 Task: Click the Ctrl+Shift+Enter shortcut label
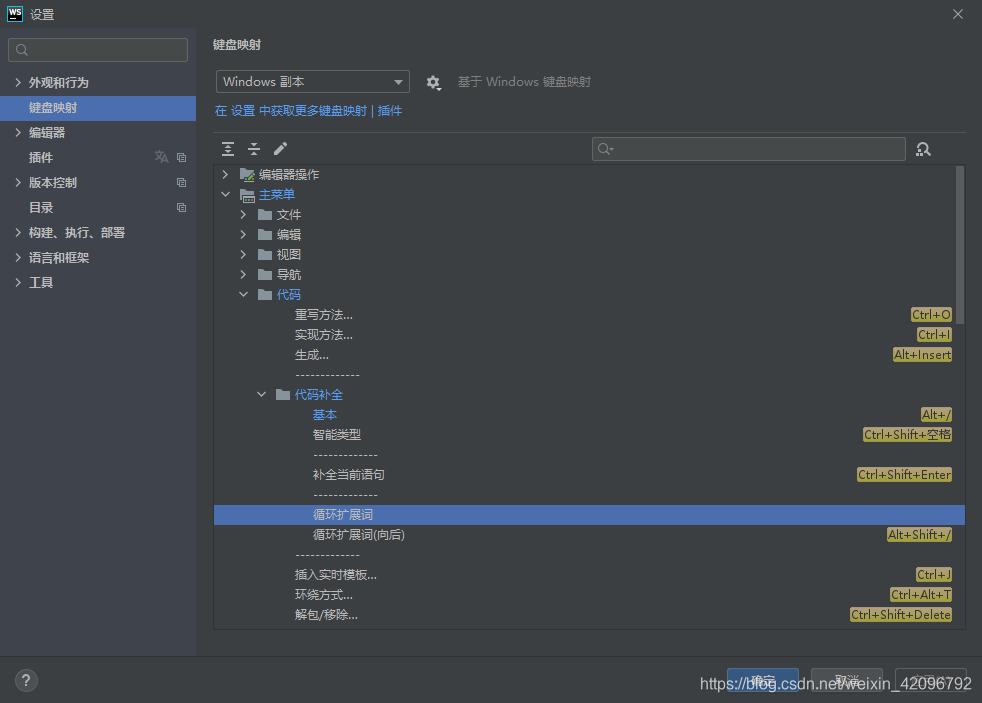tap(904, 475)
